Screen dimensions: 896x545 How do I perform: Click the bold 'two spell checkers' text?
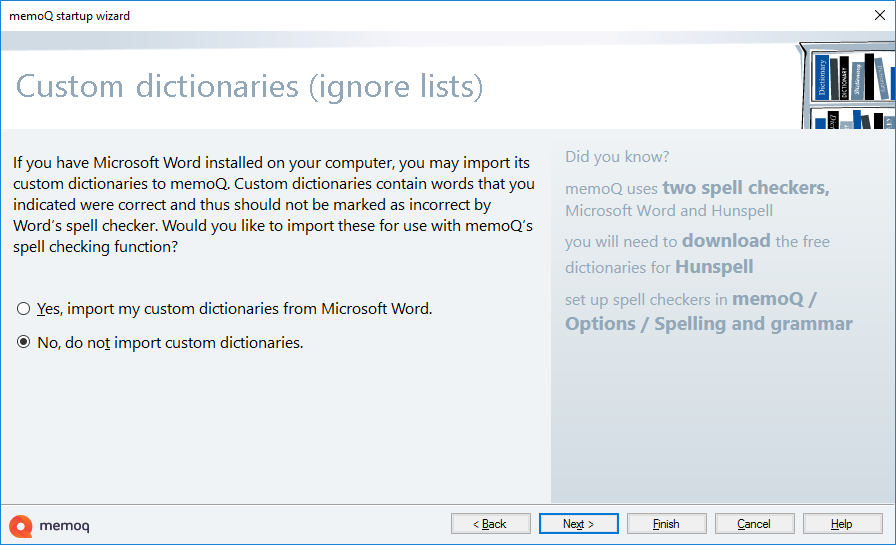click(745, 188)
